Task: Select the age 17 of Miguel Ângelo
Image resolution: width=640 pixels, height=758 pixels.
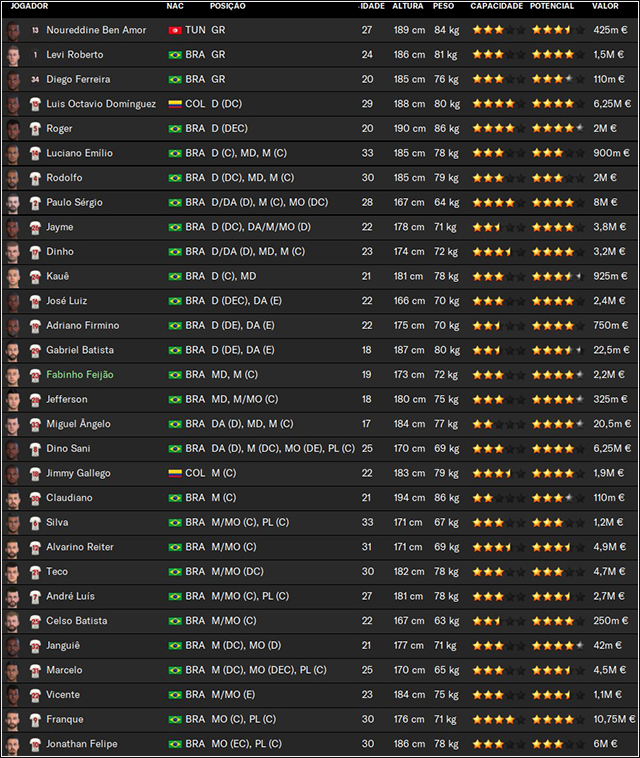Action: [x=366, y=424]
